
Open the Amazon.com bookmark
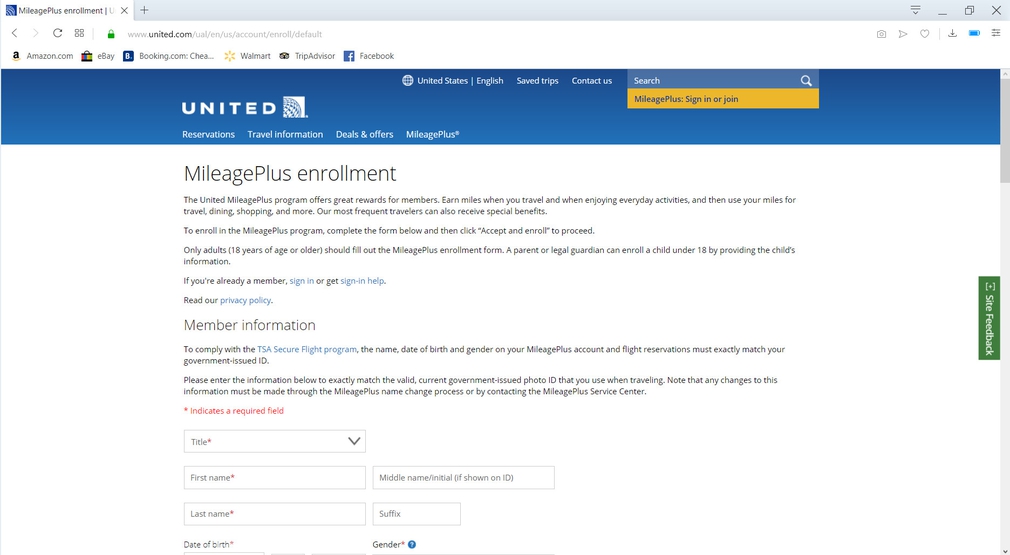[43, 56]
